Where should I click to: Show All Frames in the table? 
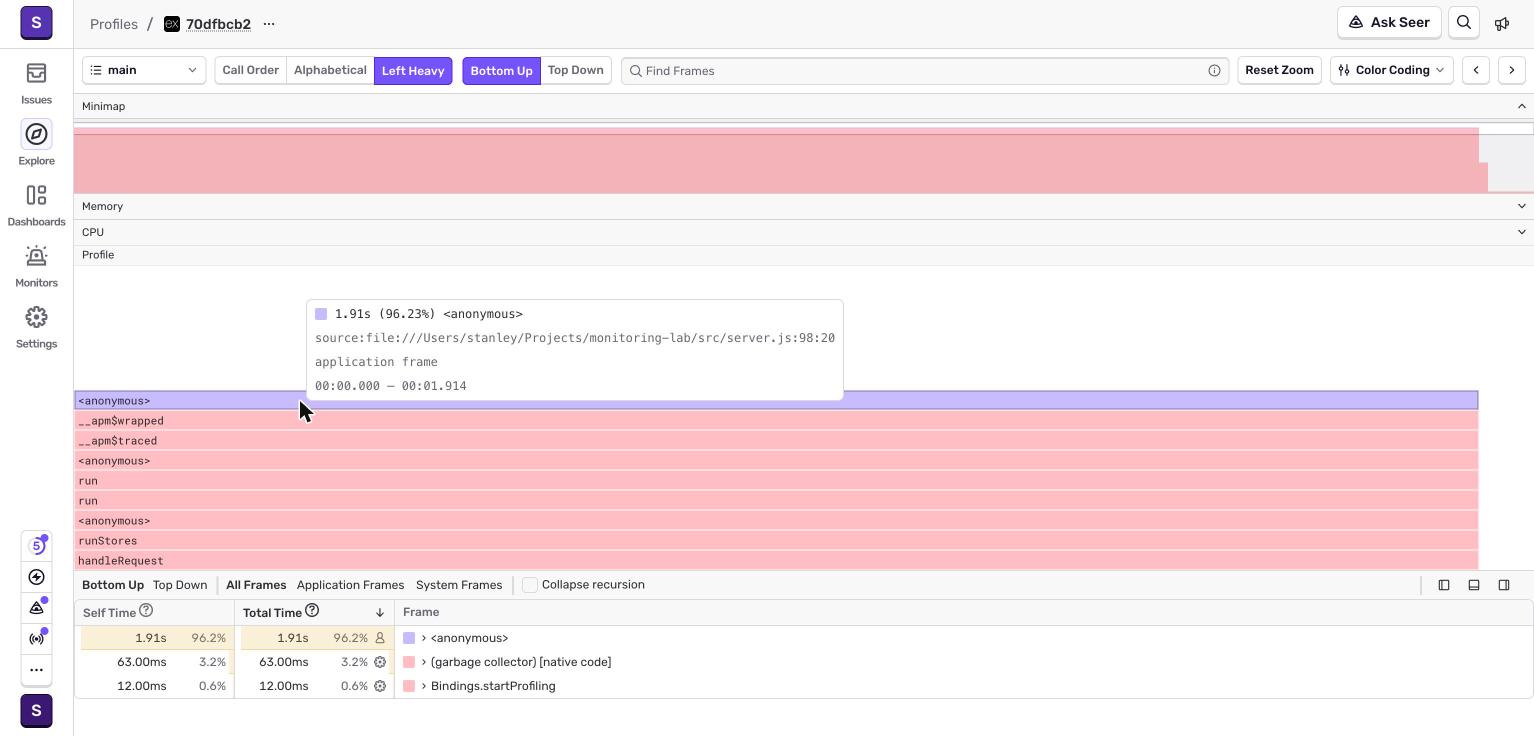(256, 585)
